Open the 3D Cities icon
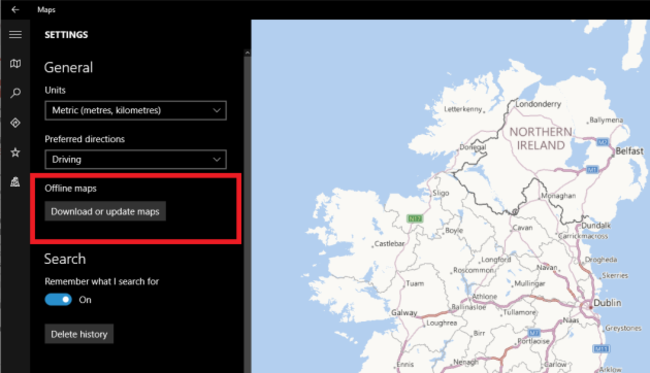Image resolution: width=650 pixels, height=373 pixels. (15, 182)
